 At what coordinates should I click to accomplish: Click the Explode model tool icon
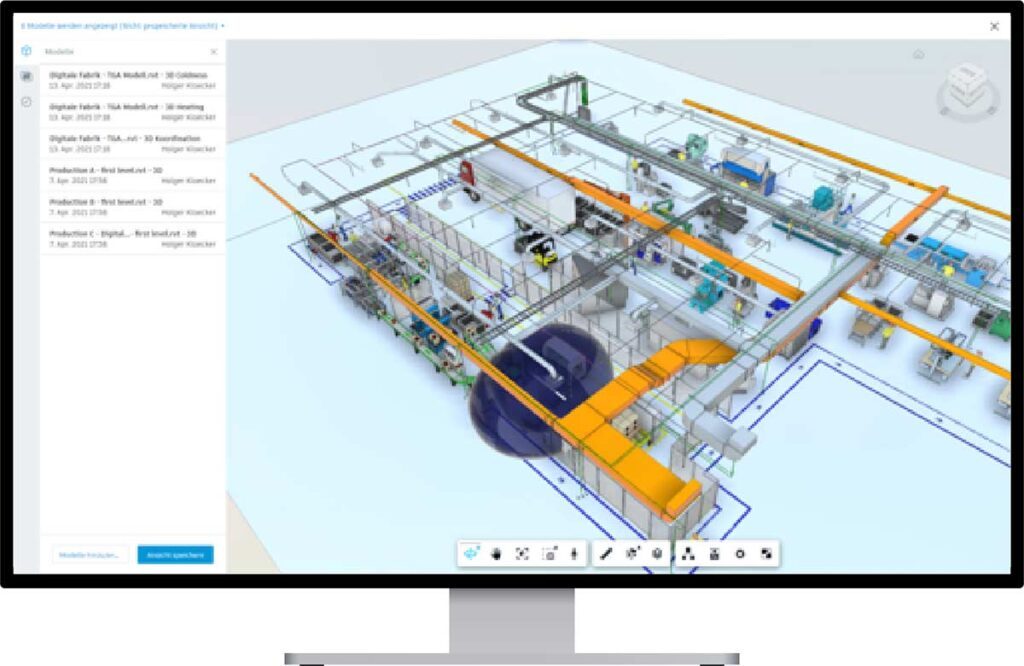[632, 554]
